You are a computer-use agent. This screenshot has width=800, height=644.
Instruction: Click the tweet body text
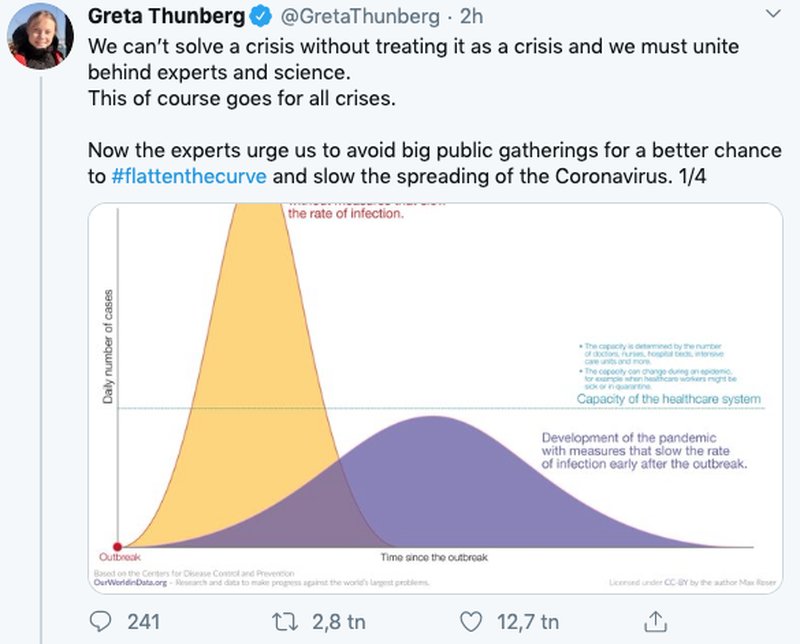435,111
